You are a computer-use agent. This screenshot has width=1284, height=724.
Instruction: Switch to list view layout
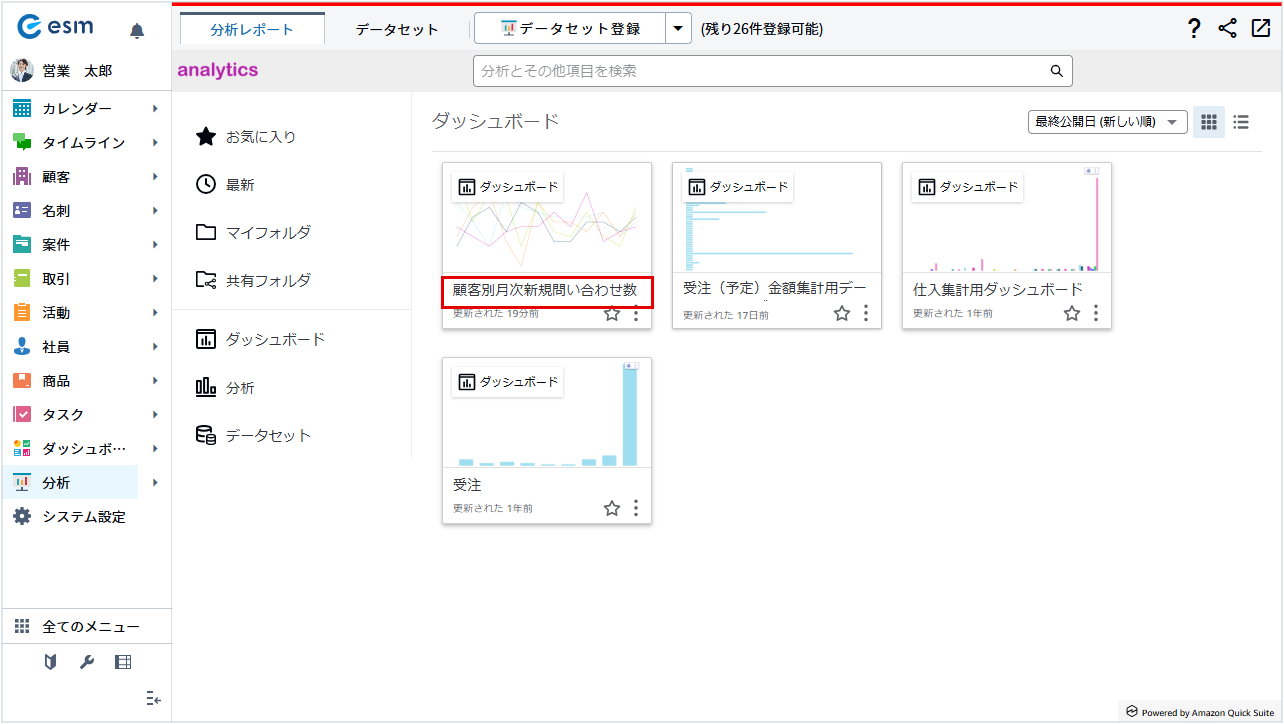[1241, 122]
